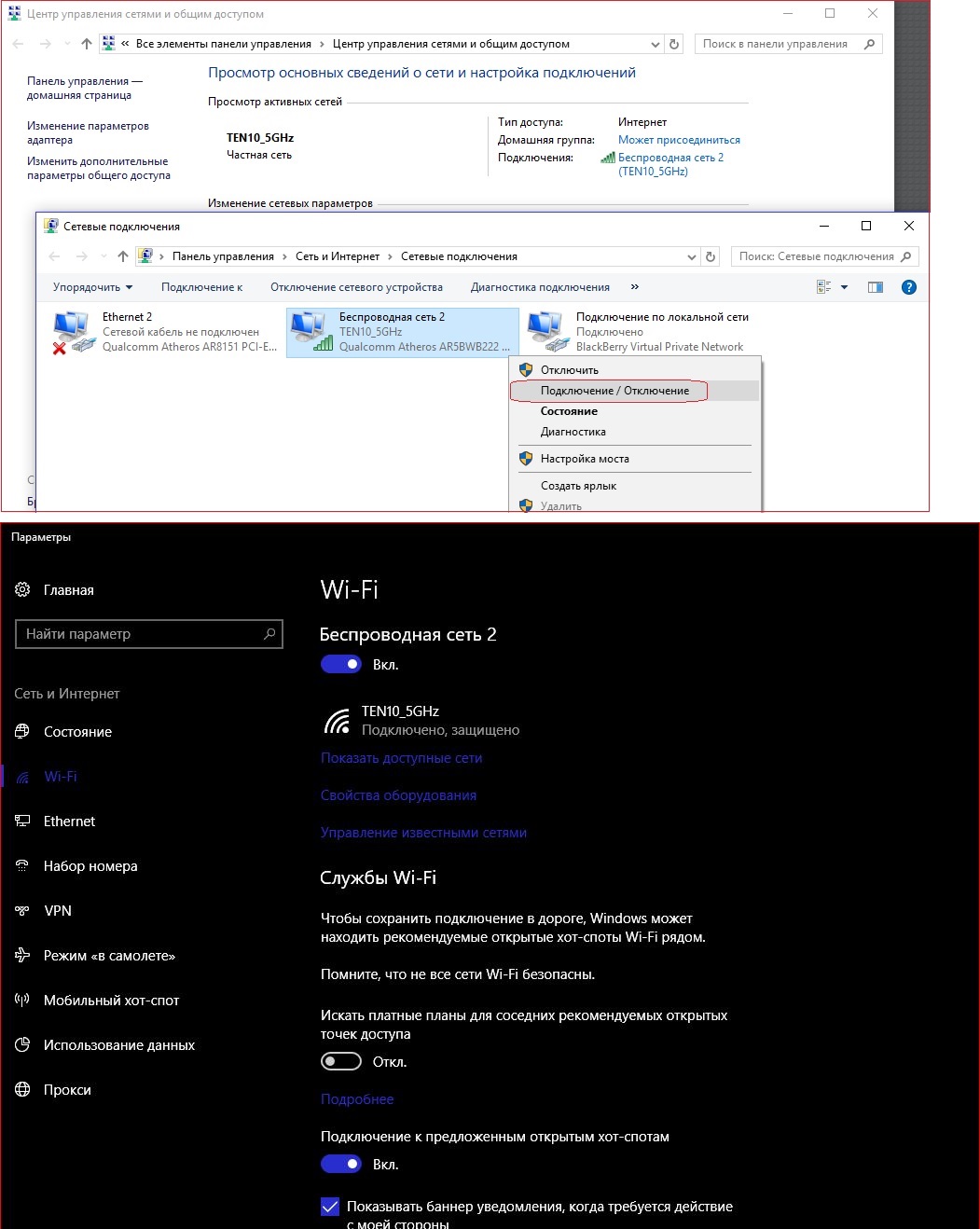
Task: Open Панель управления — домашняя страница link
Action: (85, 88)
